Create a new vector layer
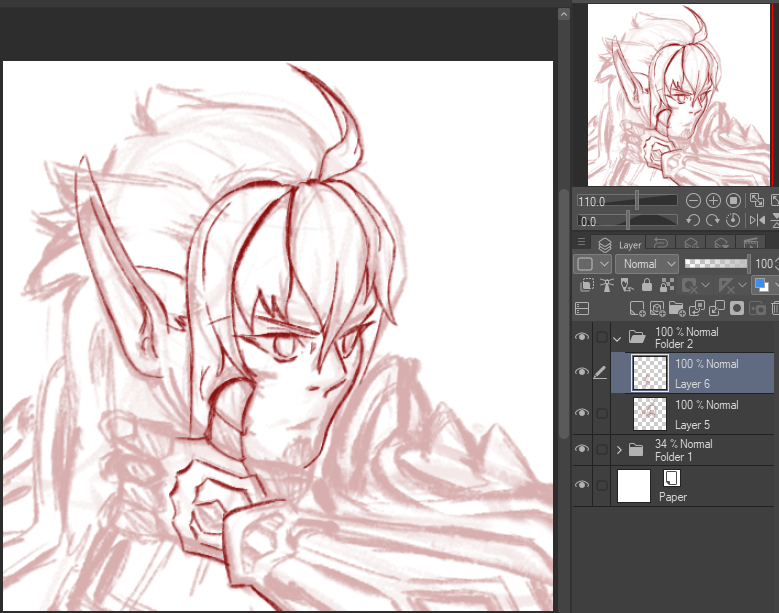779x613 pixels. tap(657, 309)
